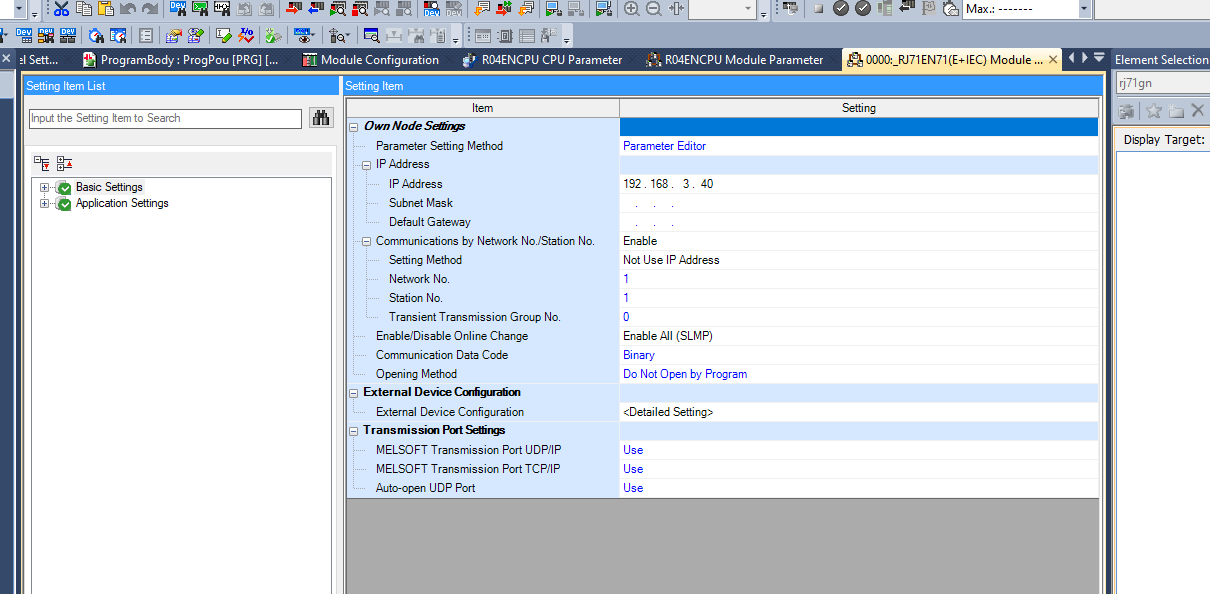Viewport: 1210px width, 594px height.
Task: Open the zoom level combo box dropdown
Action: [x=750, y=9]
